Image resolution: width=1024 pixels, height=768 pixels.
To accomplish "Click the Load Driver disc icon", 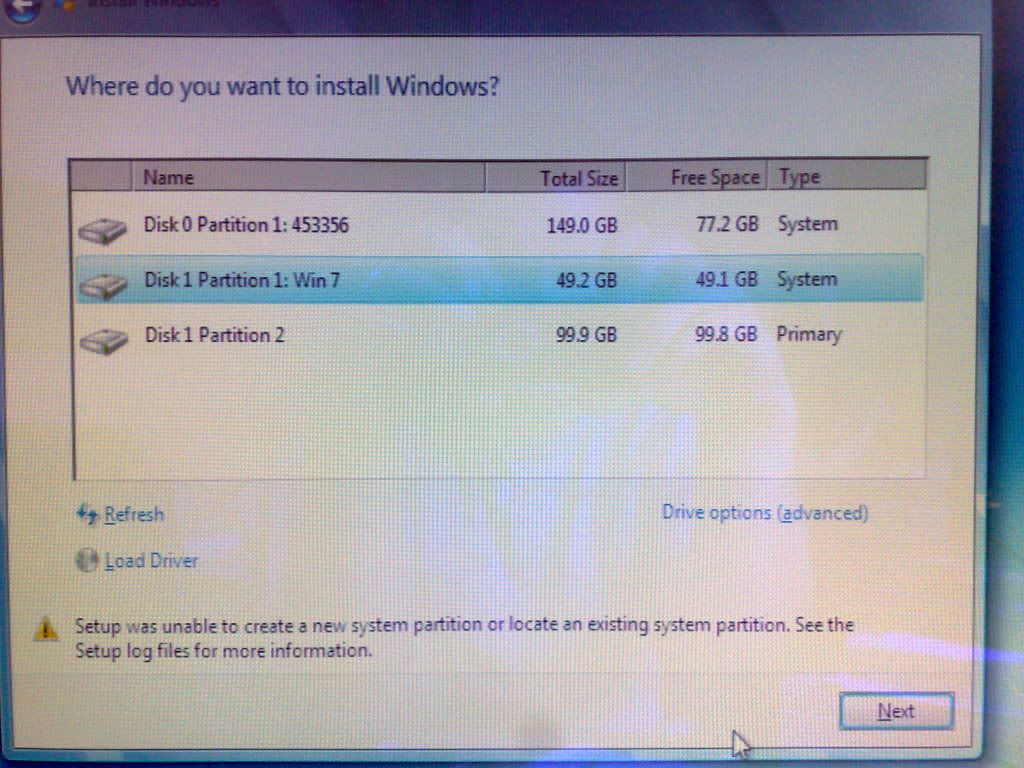I will [87, 560].
